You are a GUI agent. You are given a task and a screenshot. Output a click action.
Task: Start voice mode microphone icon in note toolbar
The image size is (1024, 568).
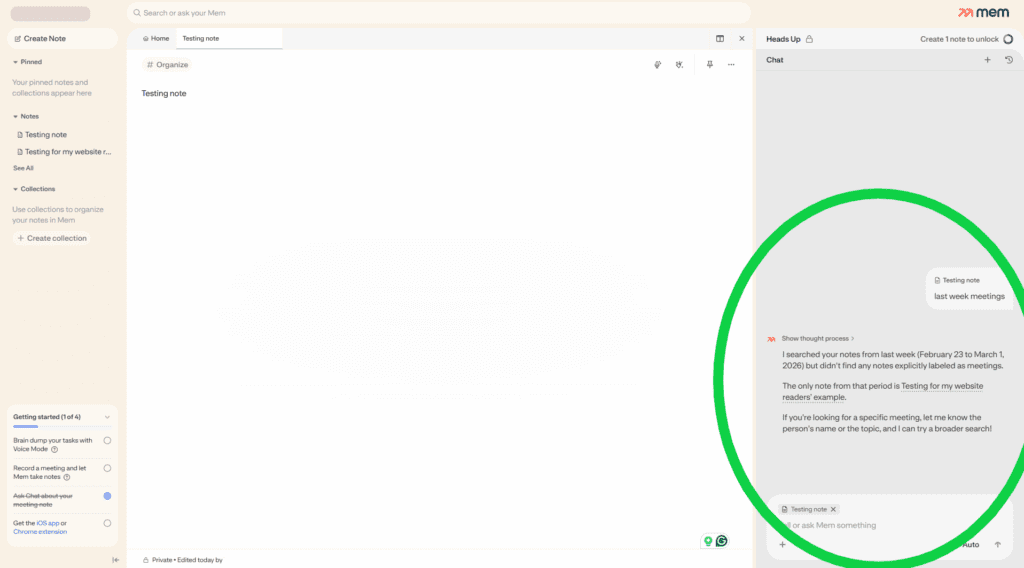point(658,65)
